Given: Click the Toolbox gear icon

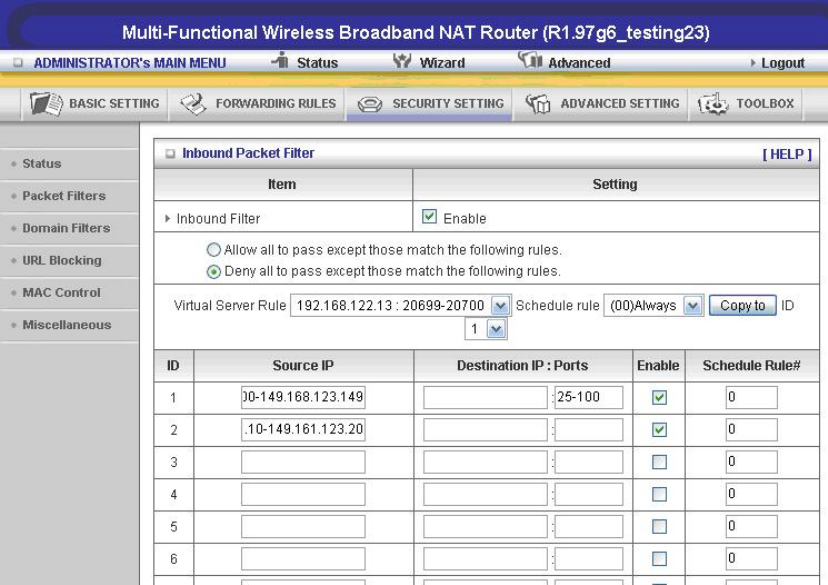Looking at the screenshot, I should 713,103.
